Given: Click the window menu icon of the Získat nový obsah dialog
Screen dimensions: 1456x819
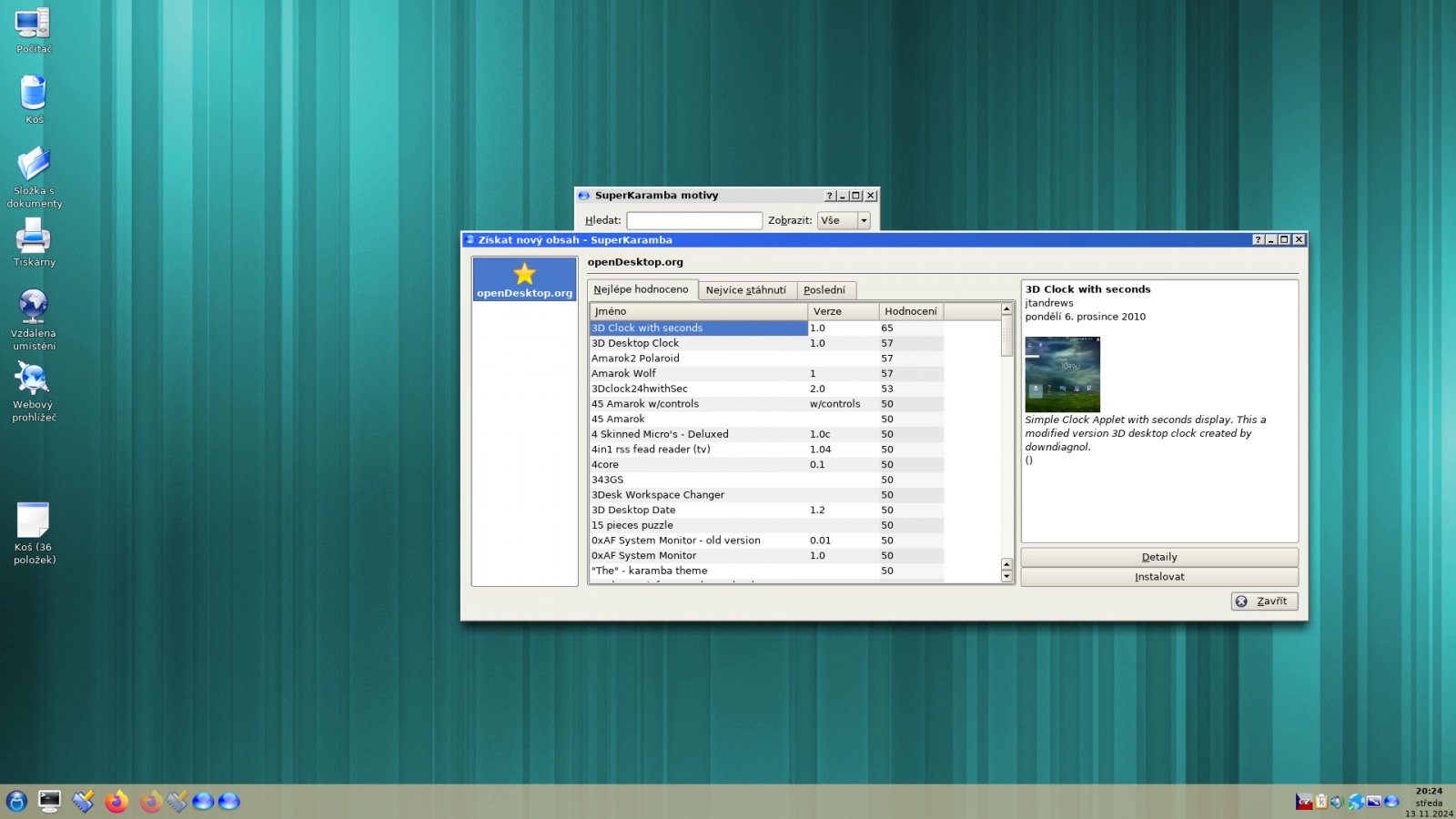Looking at the screenshot, I should pyautogui.click(x=470, y=239).
